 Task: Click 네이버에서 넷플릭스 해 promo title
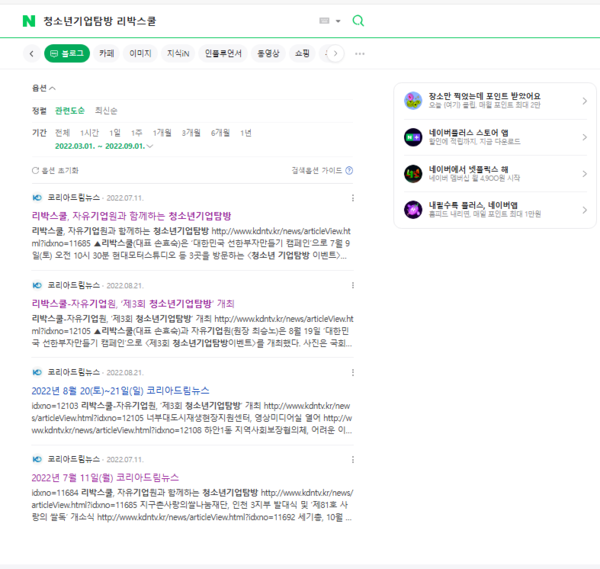pyautogui.click(x=468, y=170)
